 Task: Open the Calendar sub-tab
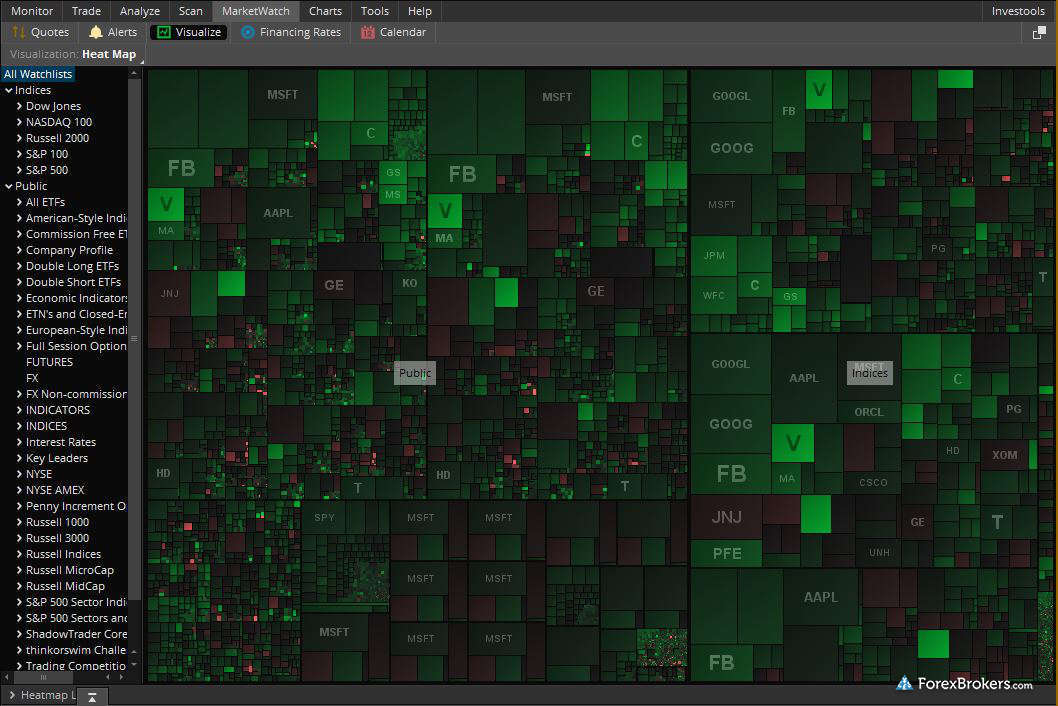393,32
